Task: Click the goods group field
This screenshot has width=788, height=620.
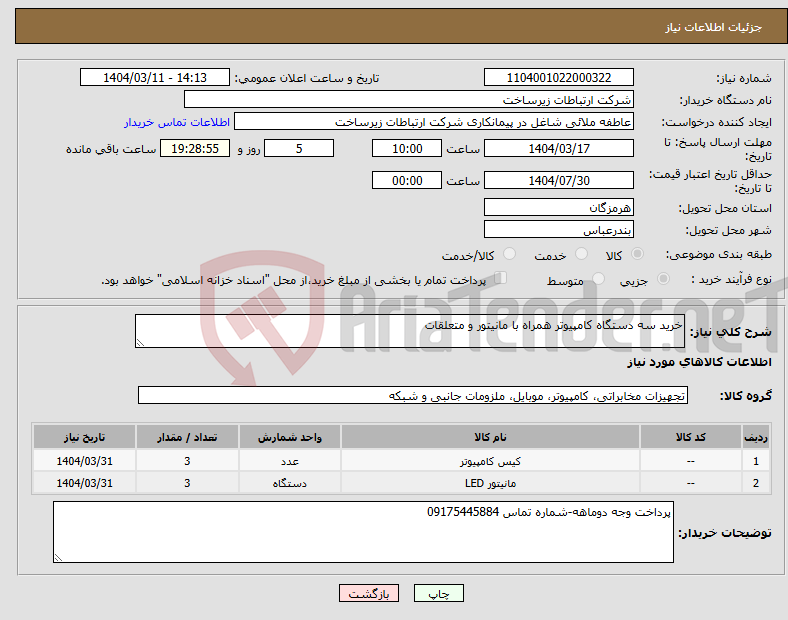Action: tap(413, 395)
